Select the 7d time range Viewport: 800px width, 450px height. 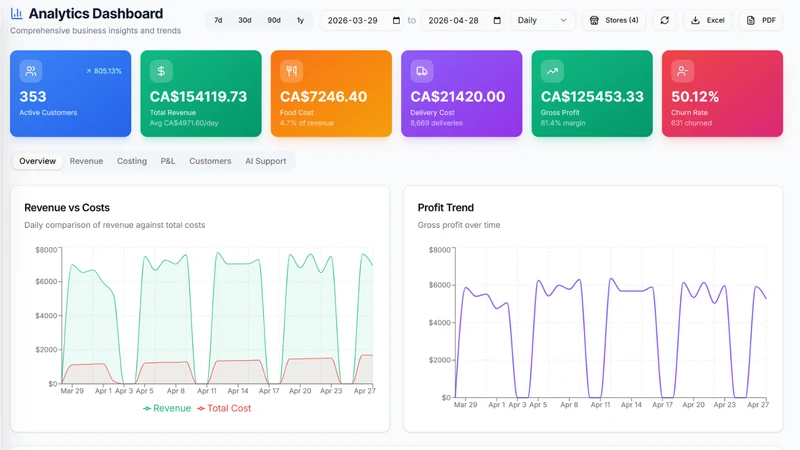pyautogui.click(x=218, y=20)
